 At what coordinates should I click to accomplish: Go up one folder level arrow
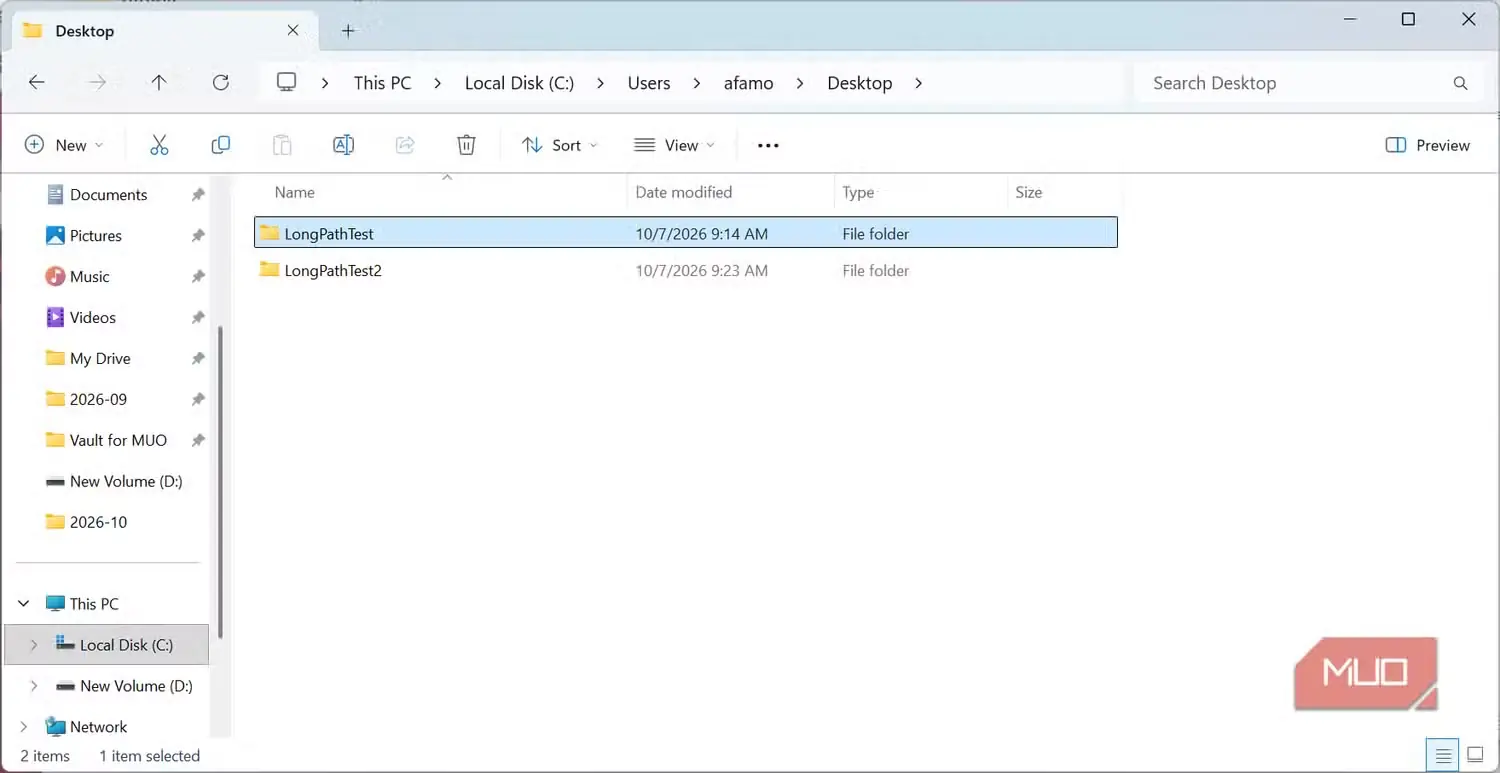(159, 83)
